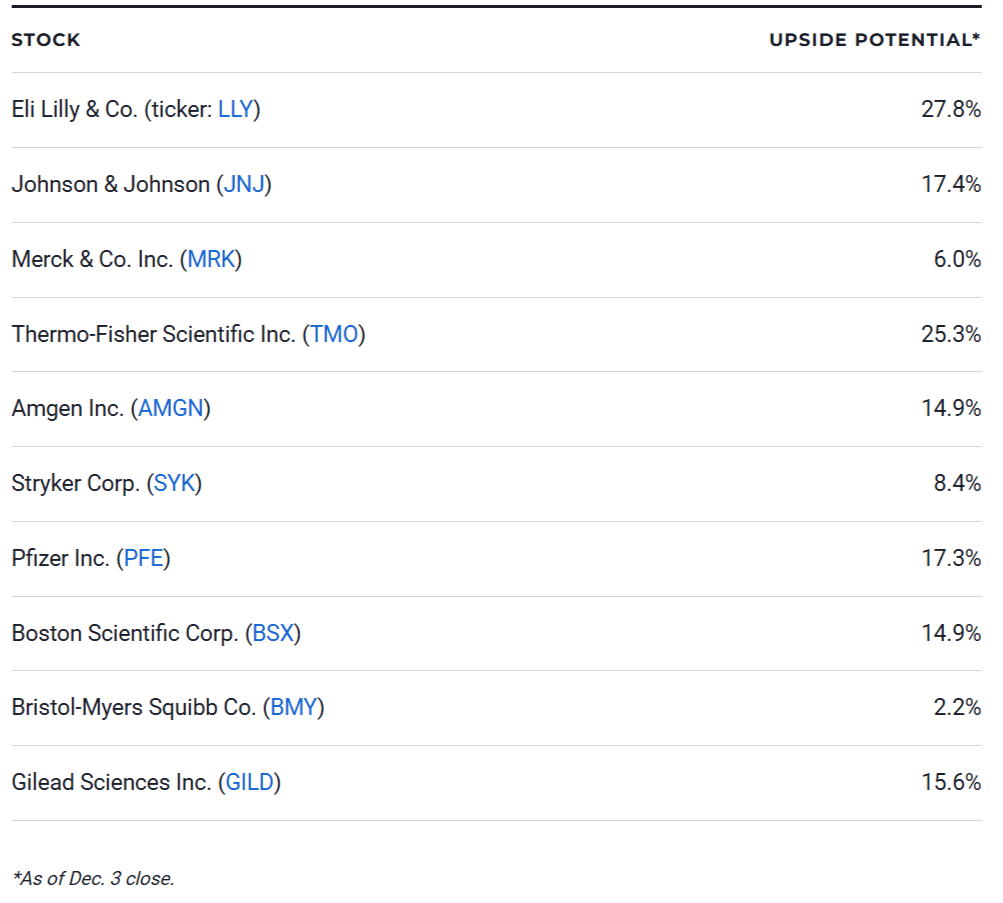Click the Boston Scientific Corp. company name
Image resolution: width=1003 pixels, height=903 pixels.
pos(125,633)
